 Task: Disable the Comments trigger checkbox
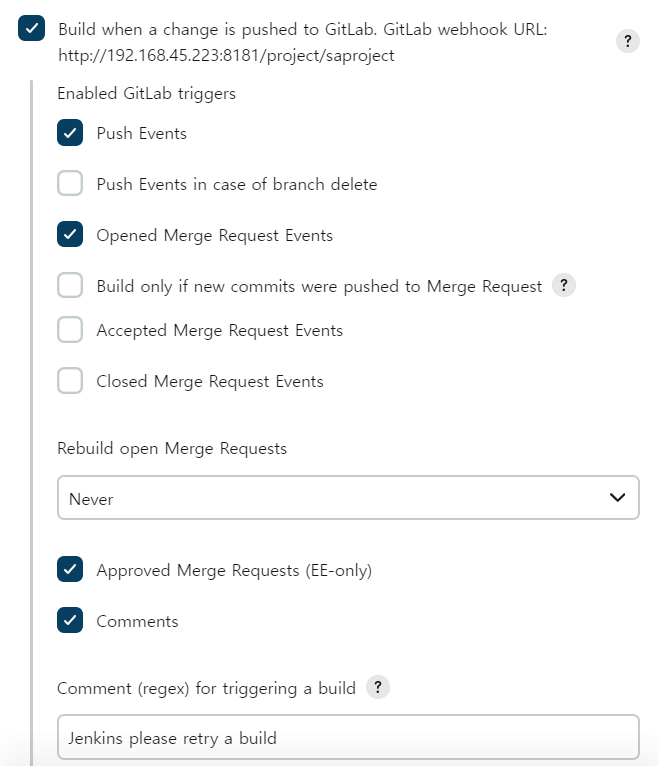[70, 621]
